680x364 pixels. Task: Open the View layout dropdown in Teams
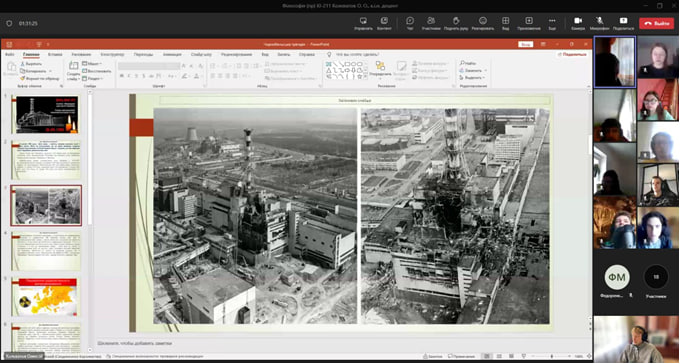506,23
